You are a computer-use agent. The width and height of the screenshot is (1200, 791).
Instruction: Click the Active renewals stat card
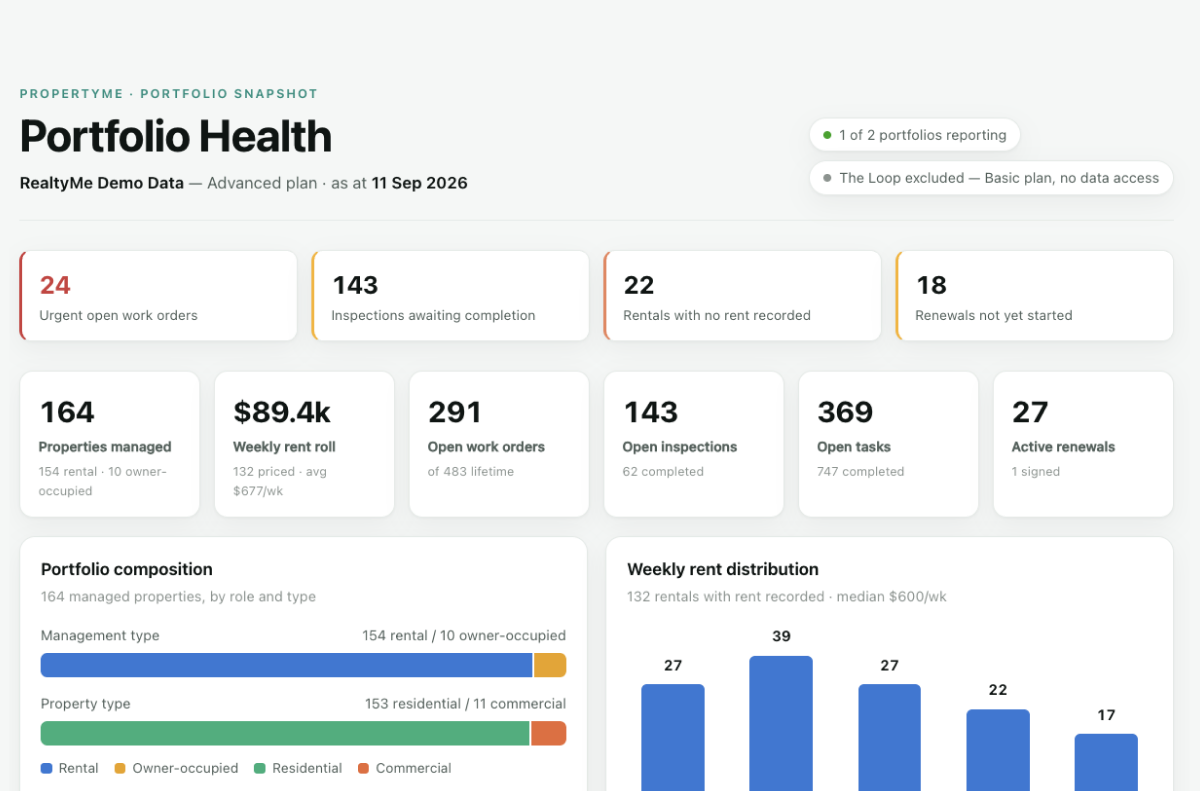(x=1083, y=444)
